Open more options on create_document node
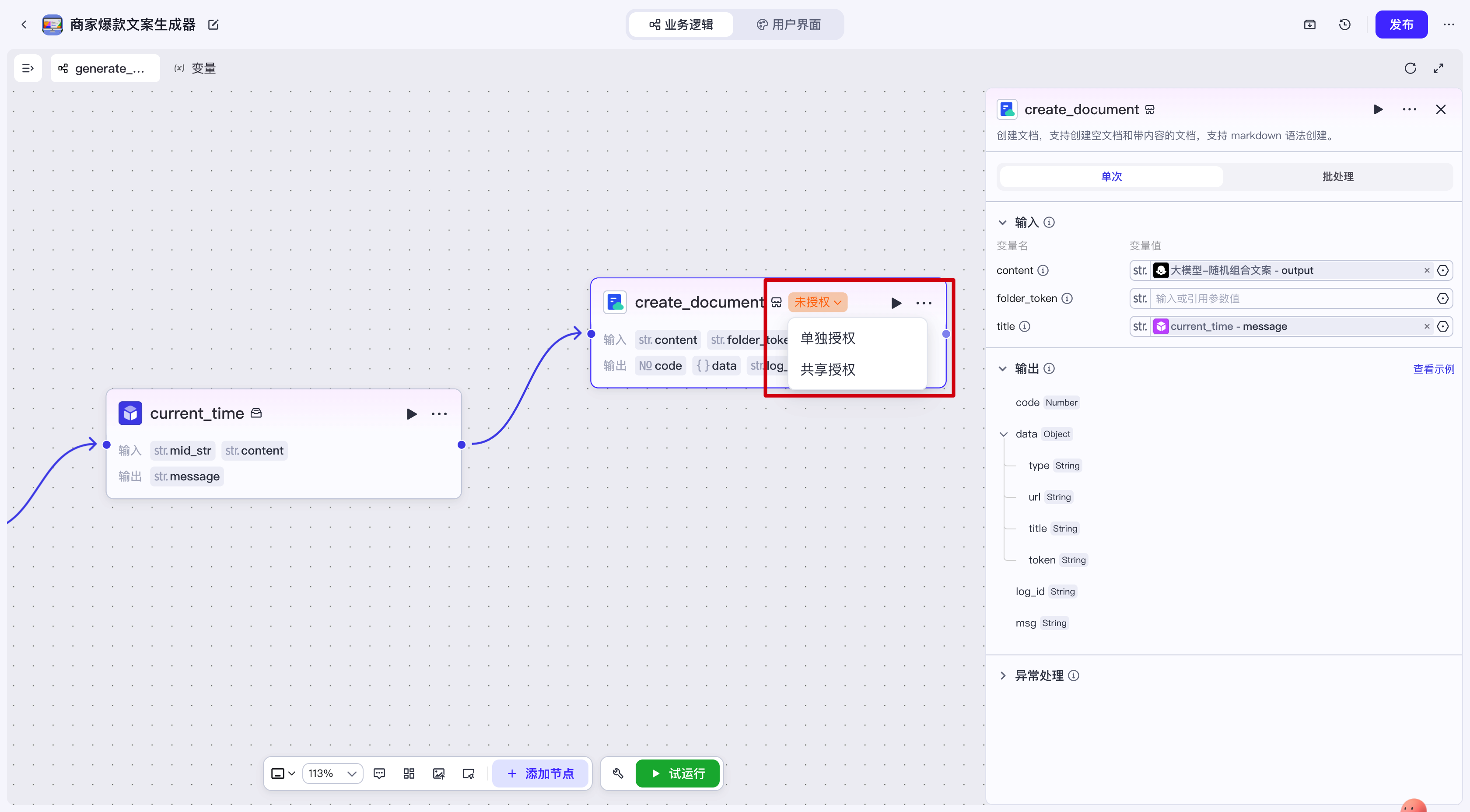 point(923,303)
